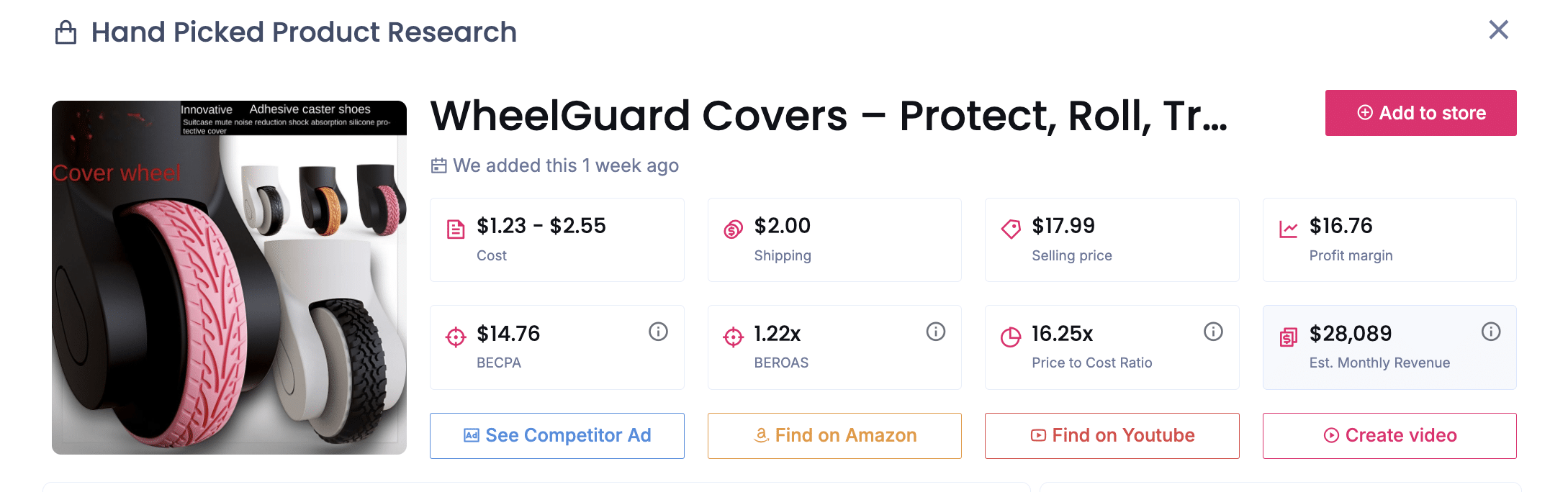Click Create video

[x=1389, y=435]
